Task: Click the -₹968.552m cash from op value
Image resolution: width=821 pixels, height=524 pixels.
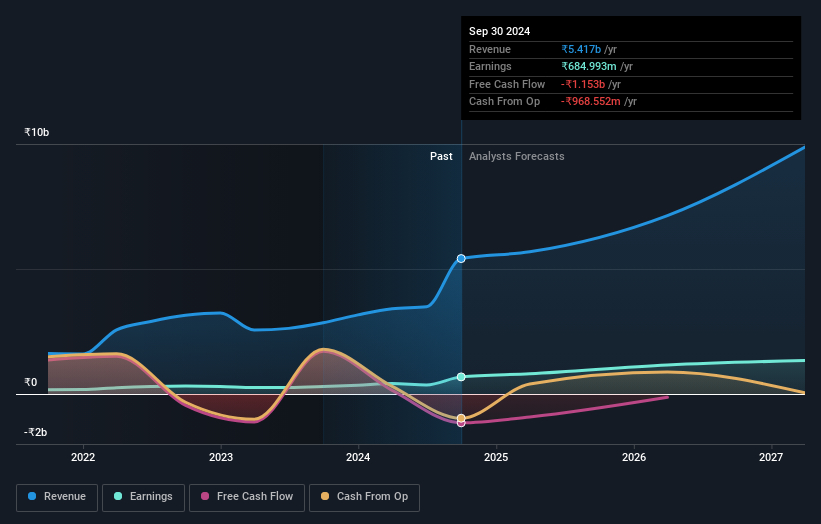Action: pos(591,102)
